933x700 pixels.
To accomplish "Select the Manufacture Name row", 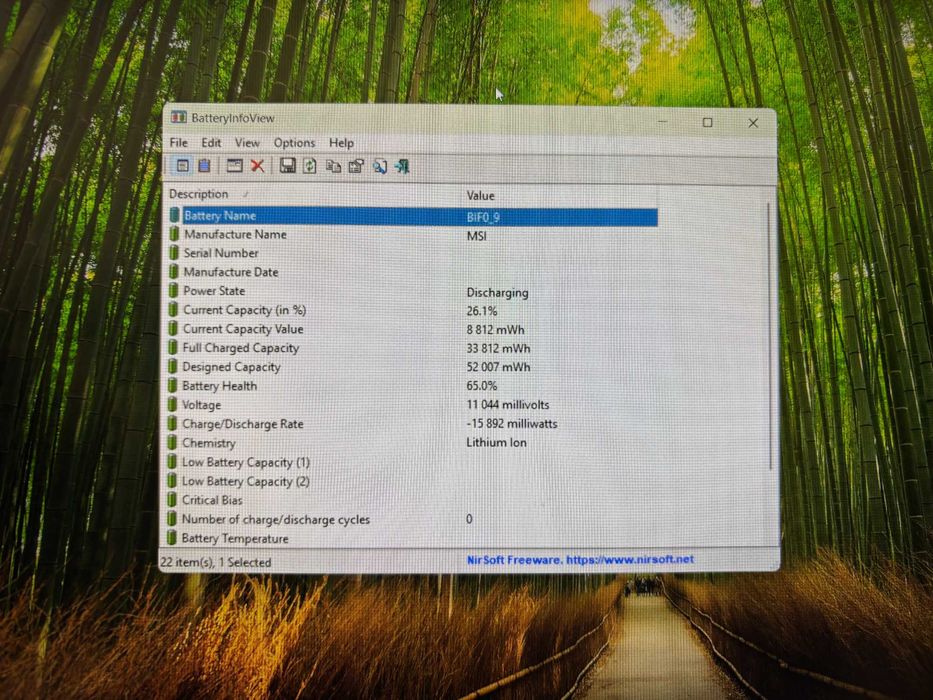I will [413, 235].
